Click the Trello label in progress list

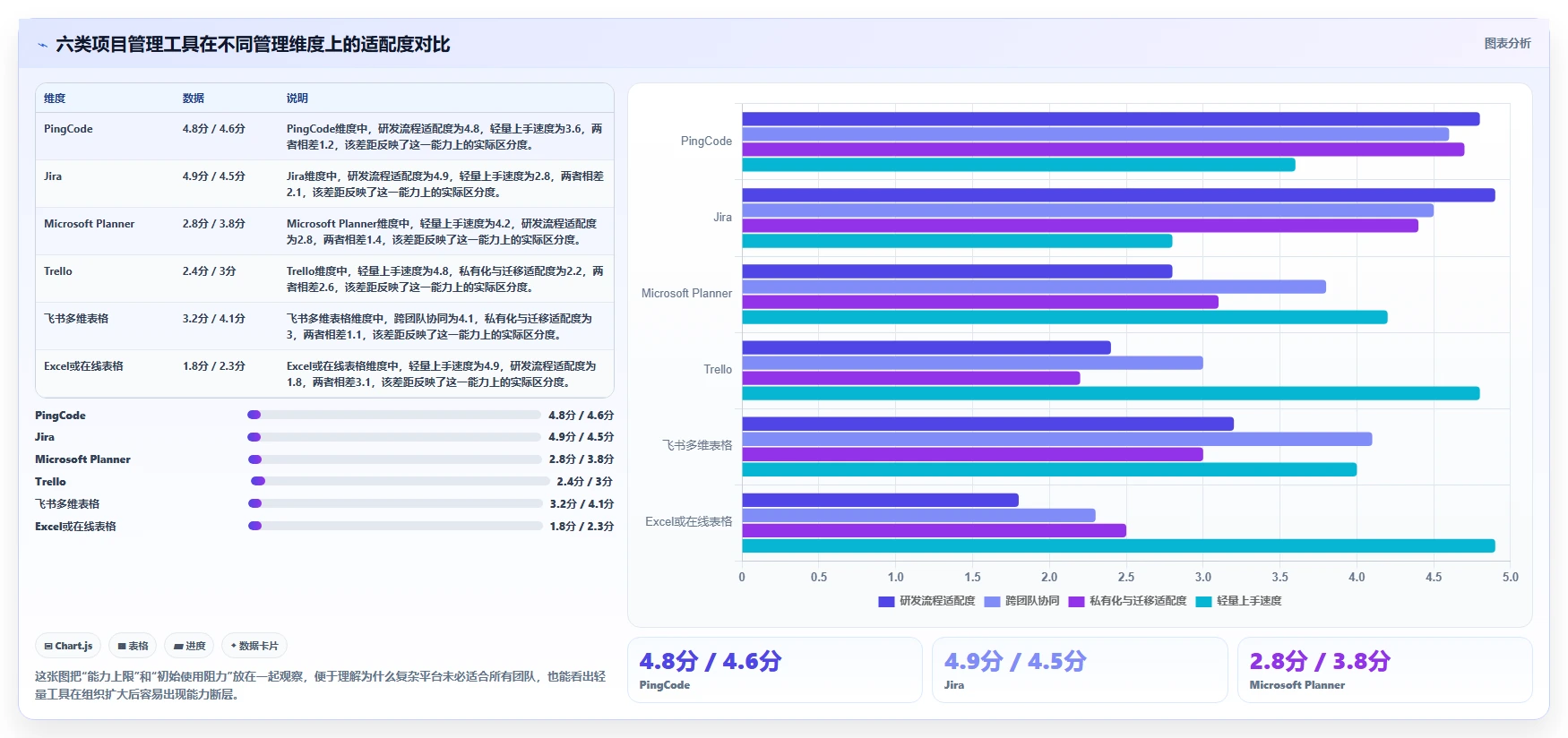point(50,482)
